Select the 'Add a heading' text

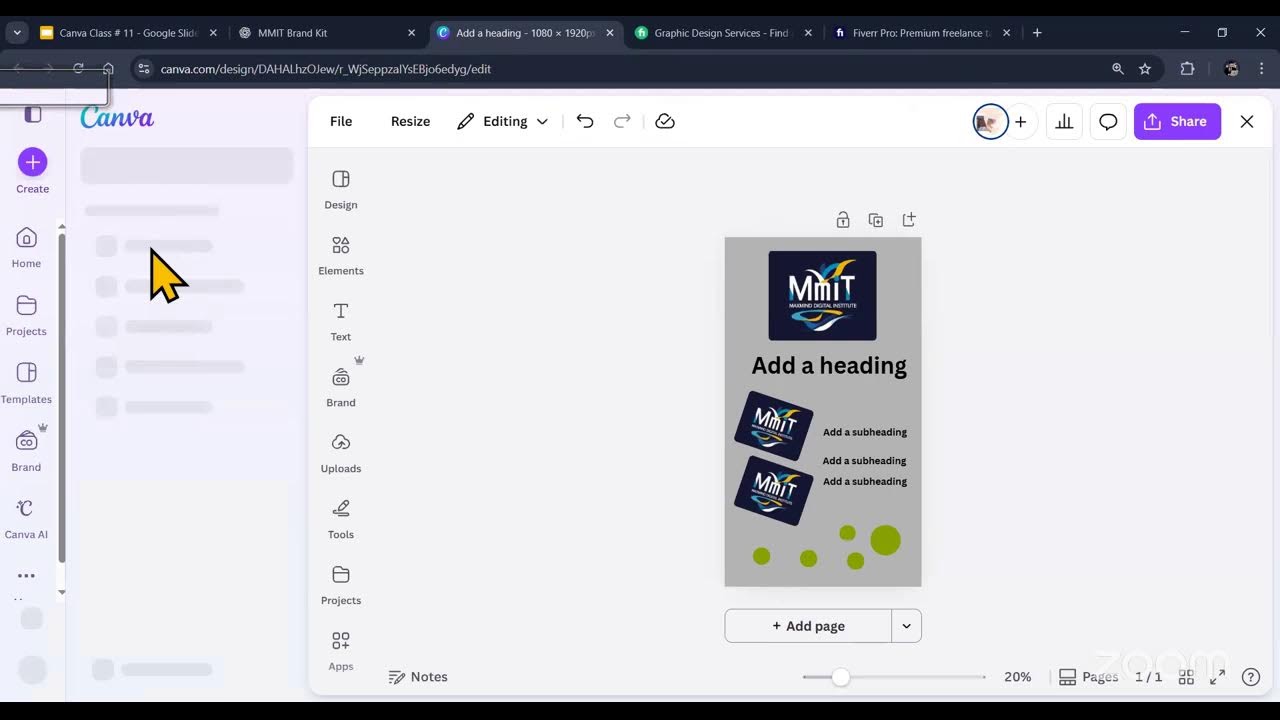pyautogui.click(x=829, y=366)
